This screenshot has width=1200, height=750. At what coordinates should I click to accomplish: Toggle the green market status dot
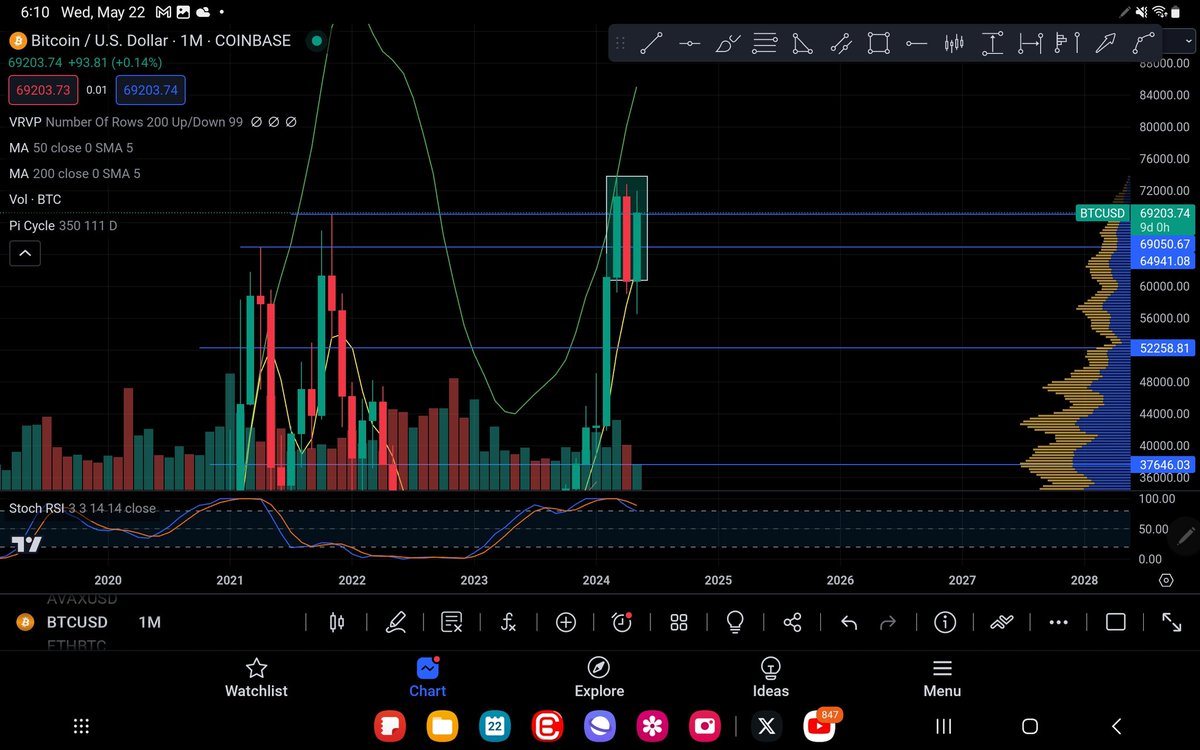316,41
